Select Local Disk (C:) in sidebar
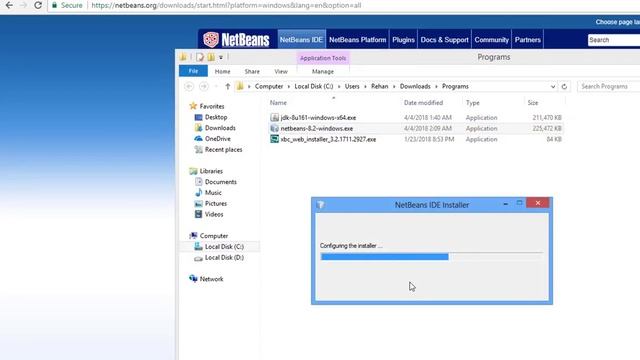This screenshot has height=360, width=640. 224,247
